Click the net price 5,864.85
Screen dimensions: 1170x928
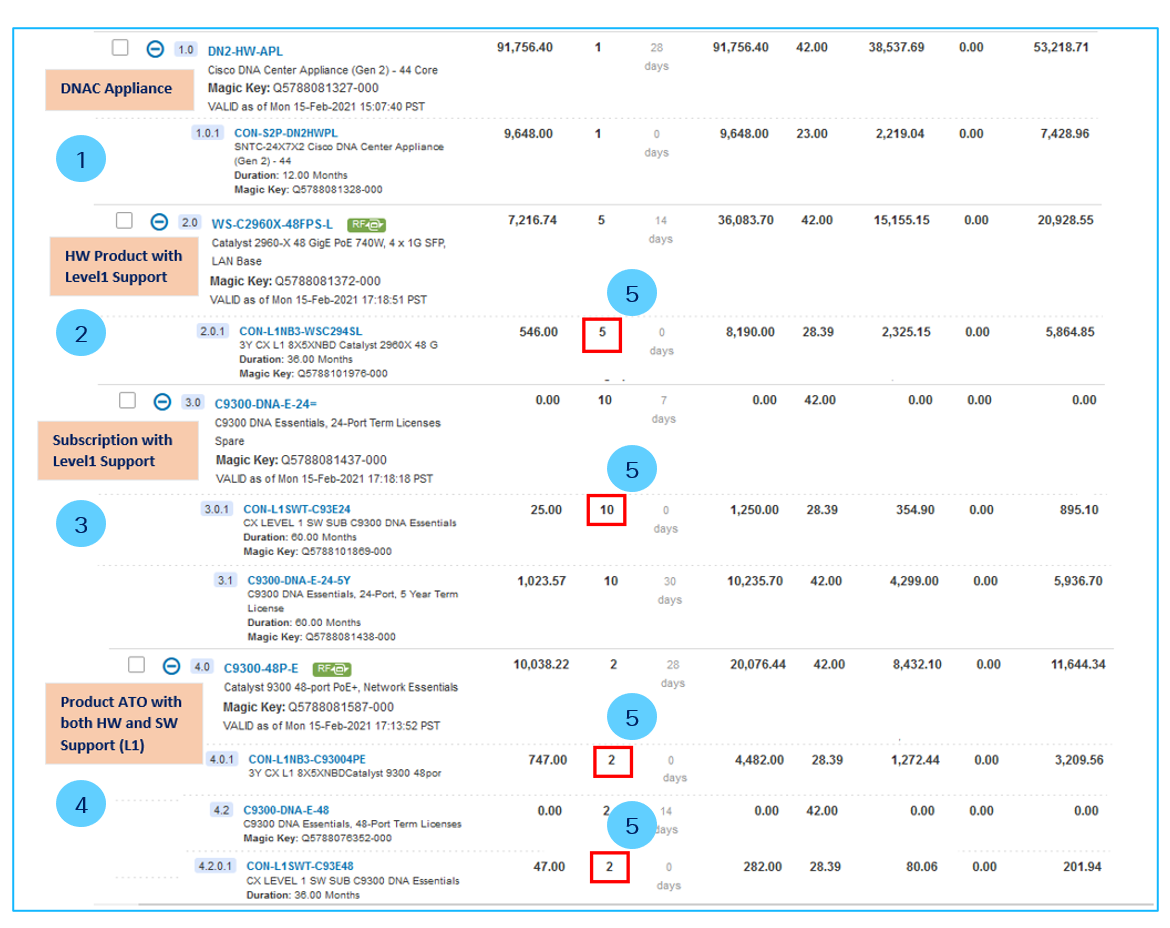tap(1070, 332)
